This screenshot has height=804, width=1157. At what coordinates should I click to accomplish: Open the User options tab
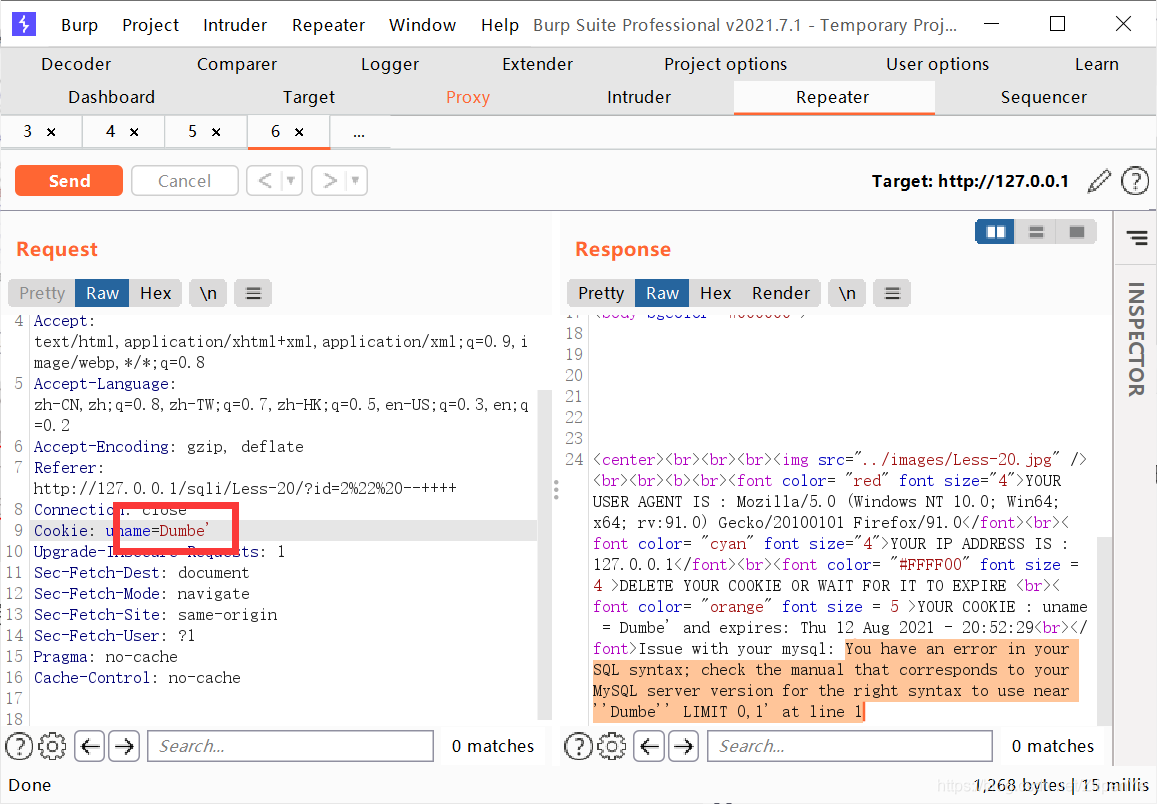point(937,64)
